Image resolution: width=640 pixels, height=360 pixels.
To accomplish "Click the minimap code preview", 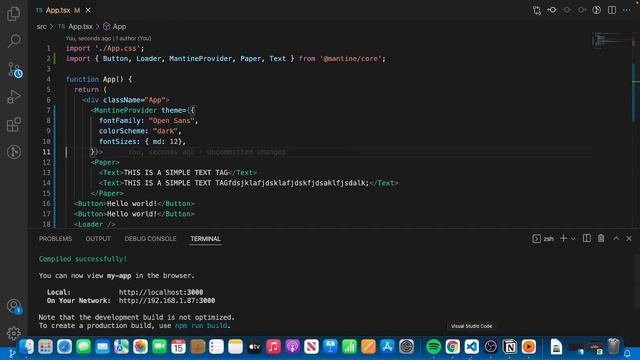I will coord(611,40).
